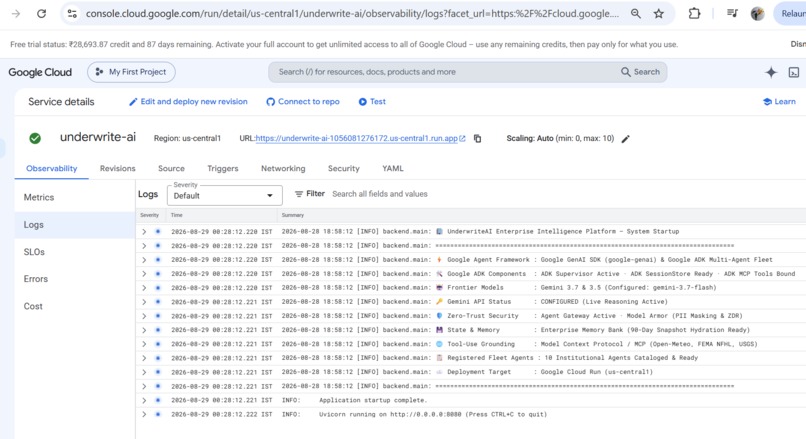Switch to the Revisions tab
This screenshot has width=806, height=439.
click(118, 168)
